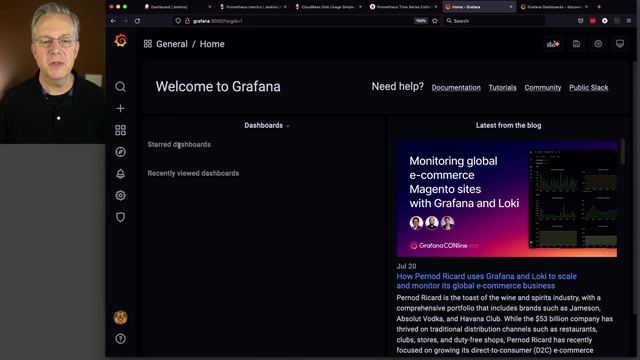The image size is (640, 360).
Task: Close the Home - Grafana tab
Action: [x=511, y=7]
